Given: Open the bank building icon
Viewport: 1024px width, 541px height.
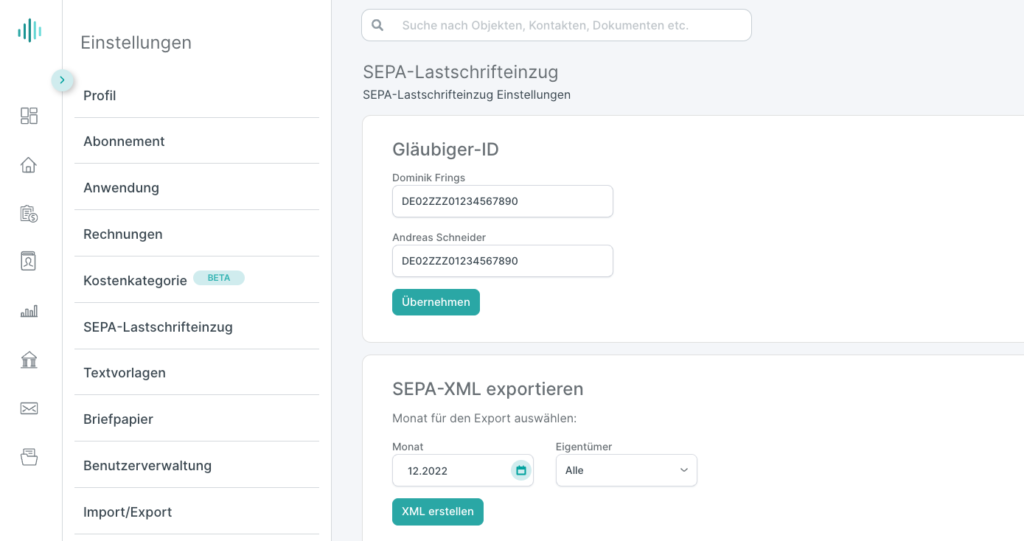Looking at the screenshot, I should [29, 359].
